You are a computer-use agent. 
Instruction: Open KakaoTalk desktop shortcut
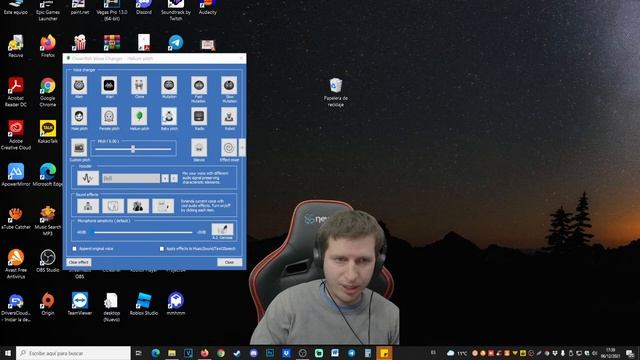(x=48, y=132)
